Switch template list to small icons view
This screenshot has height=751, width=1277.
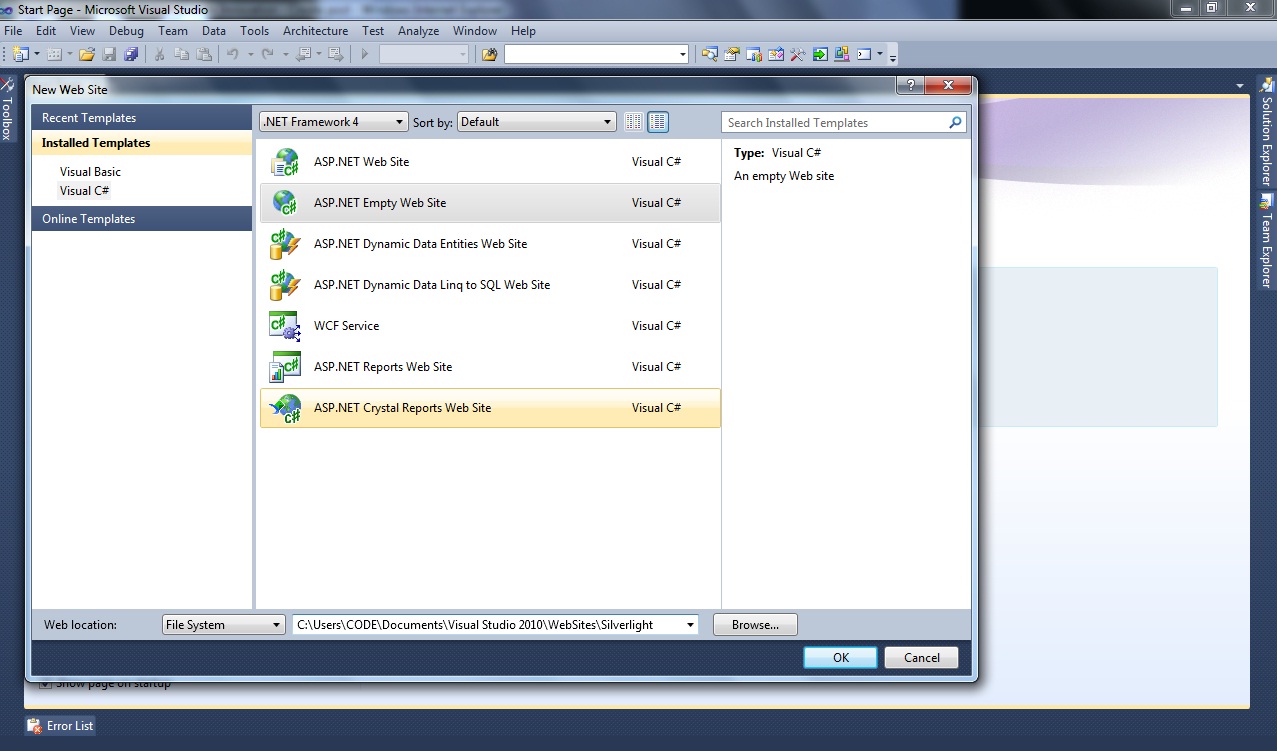pyautogui.click(x=633, y=122)
